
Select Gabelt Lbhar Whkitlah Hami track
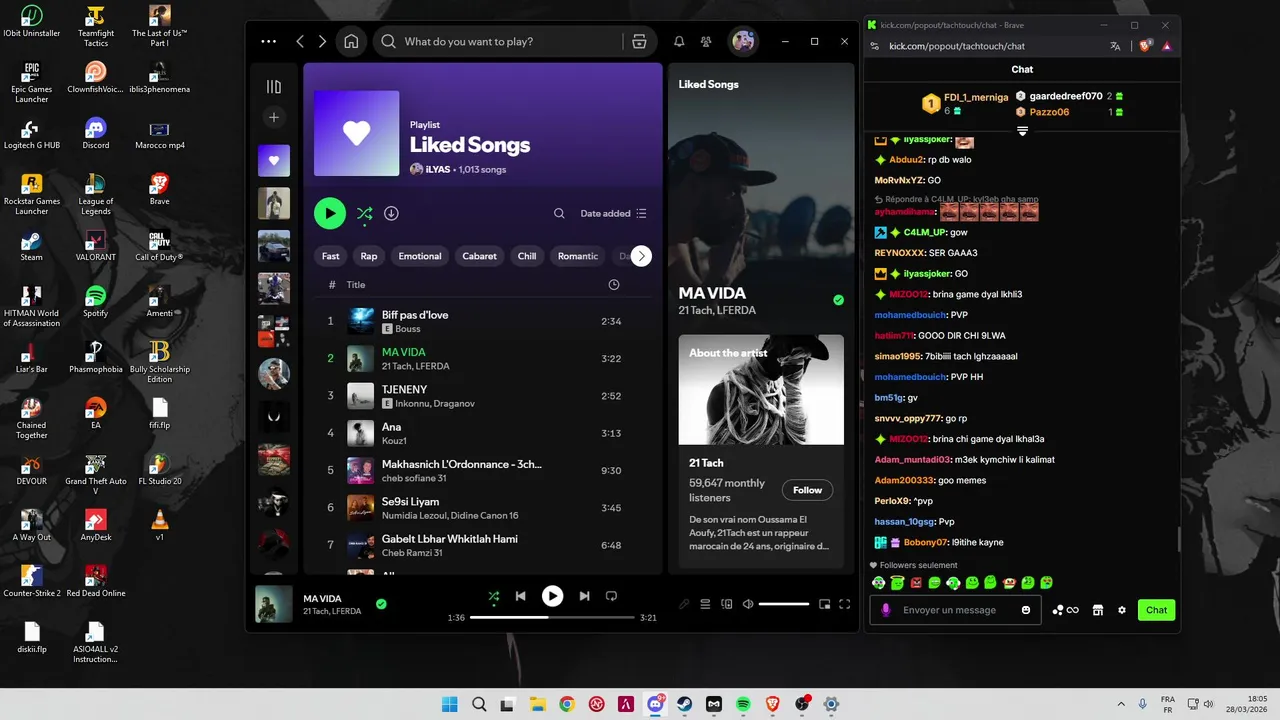(x=484, y=545)
